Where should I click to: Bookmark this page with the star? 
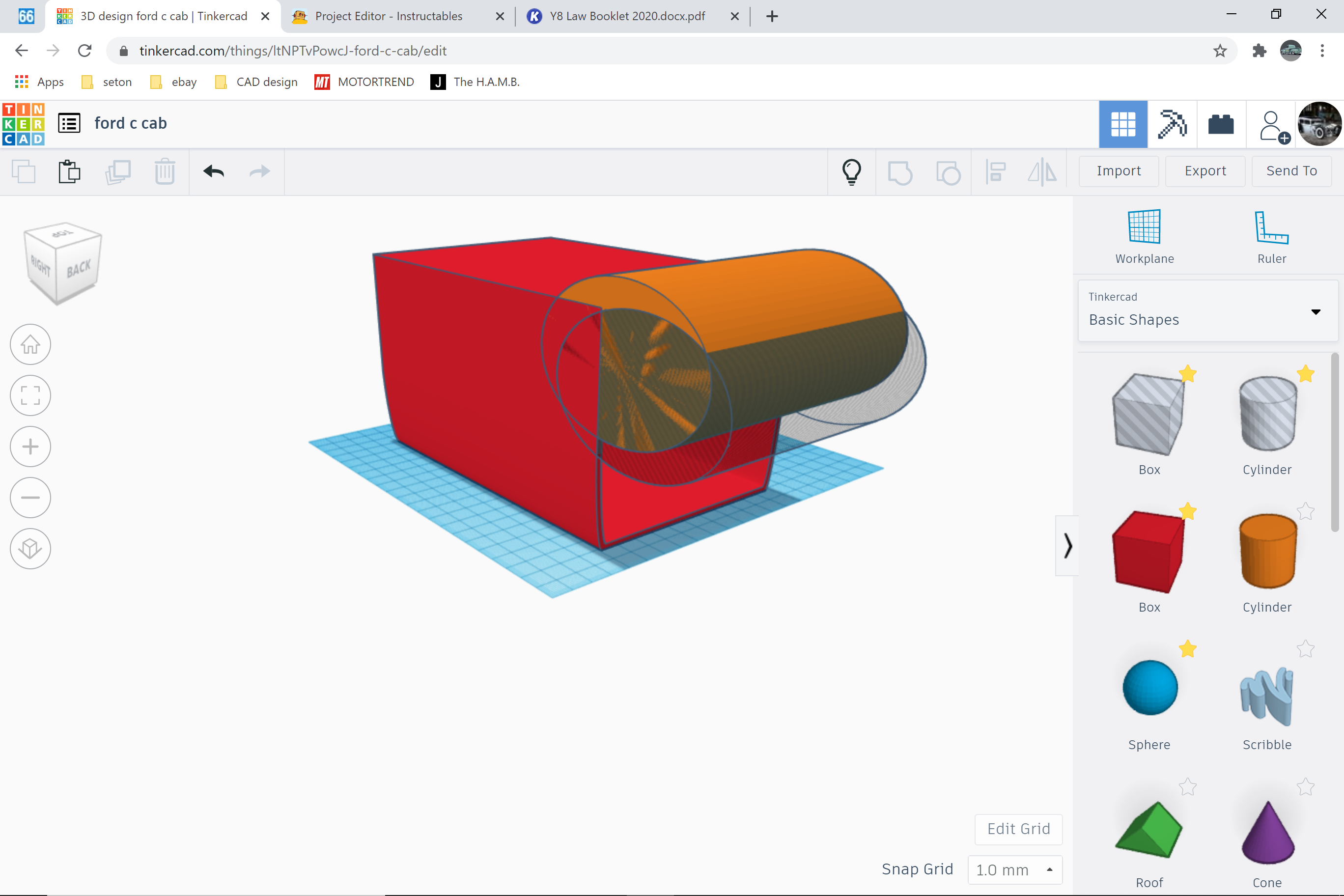point(1220,51)
